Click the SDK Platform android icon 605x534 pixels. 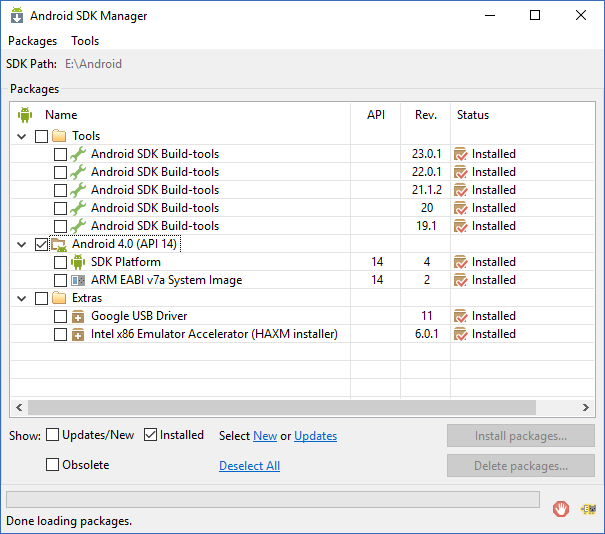pyautogui.click(x=78, y=262)
